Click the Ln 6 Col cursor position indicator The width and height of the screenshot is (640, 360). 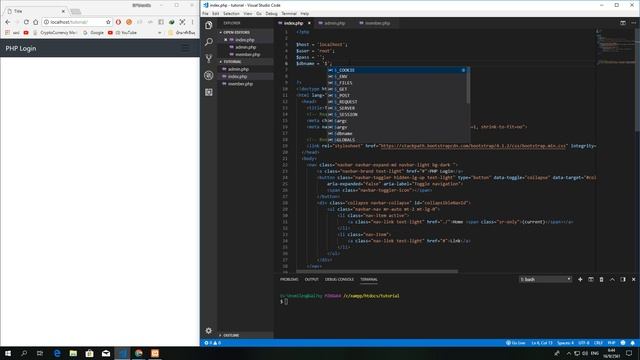[x=542, y=343]
